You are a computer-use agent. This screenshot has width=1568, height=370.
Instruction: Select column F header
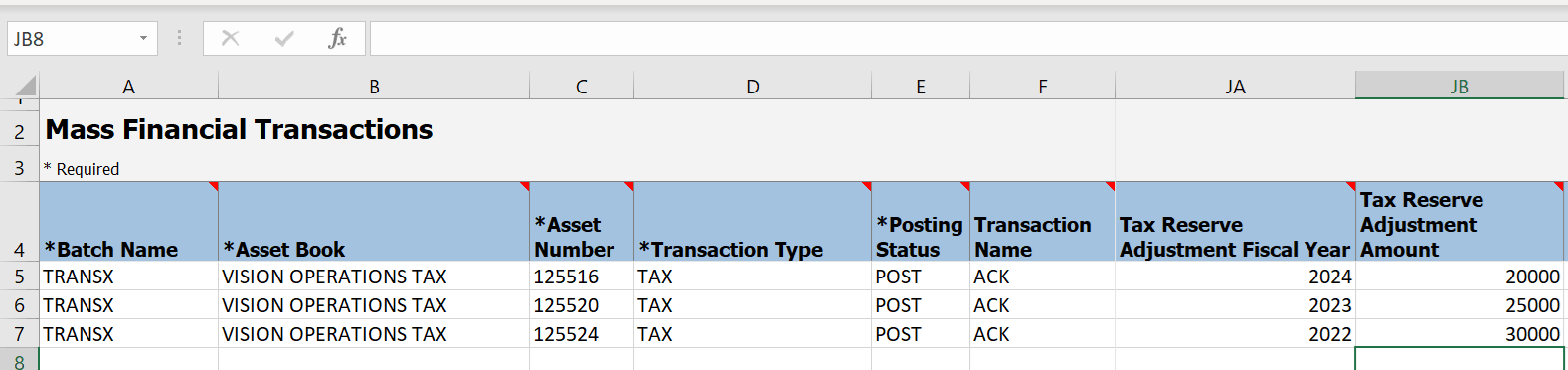click(x=1042, y=87)
